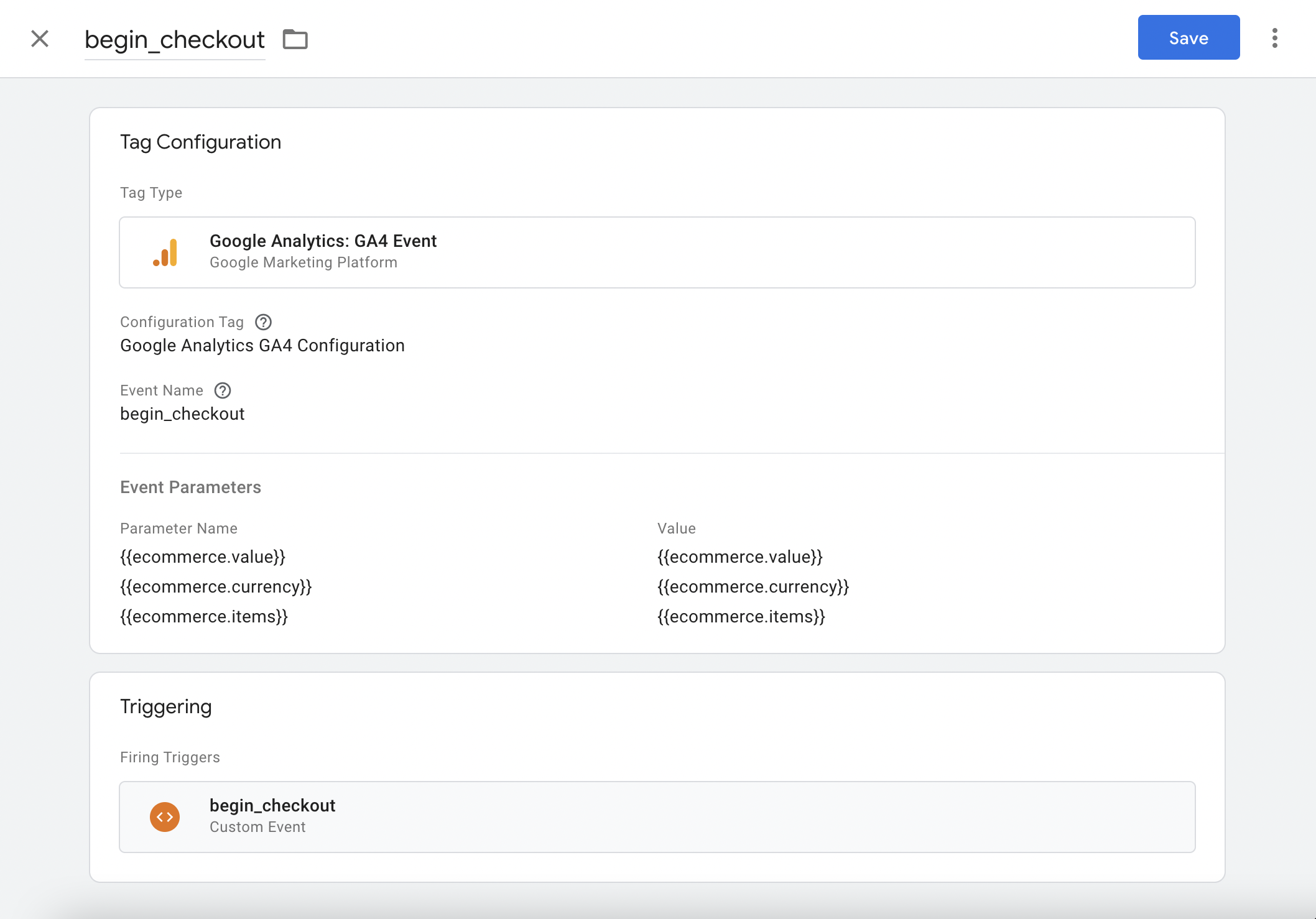Open the begin_checkout firing trigger

[x=657, y=817]
